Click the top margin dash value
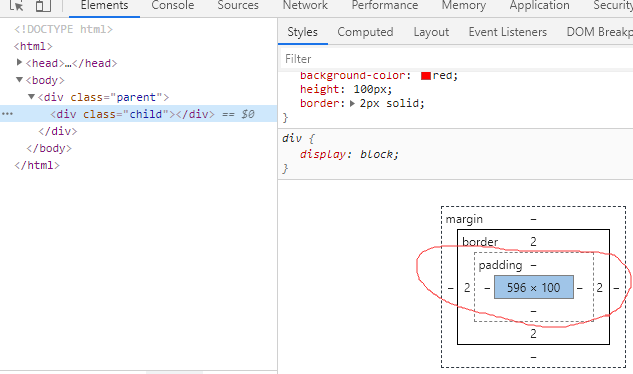The height and width of the screenshot is (374, 633). [533, 219]
